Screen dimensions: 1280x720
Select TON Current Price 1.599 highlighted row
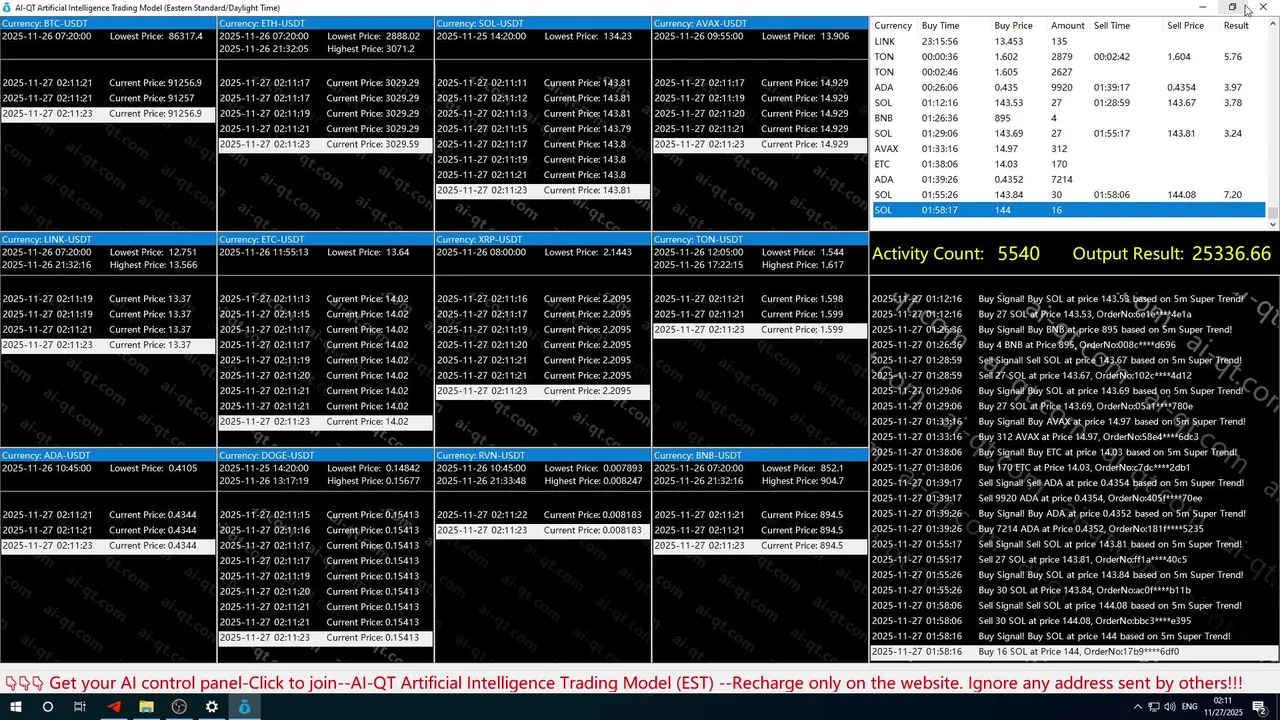point(760,330)
